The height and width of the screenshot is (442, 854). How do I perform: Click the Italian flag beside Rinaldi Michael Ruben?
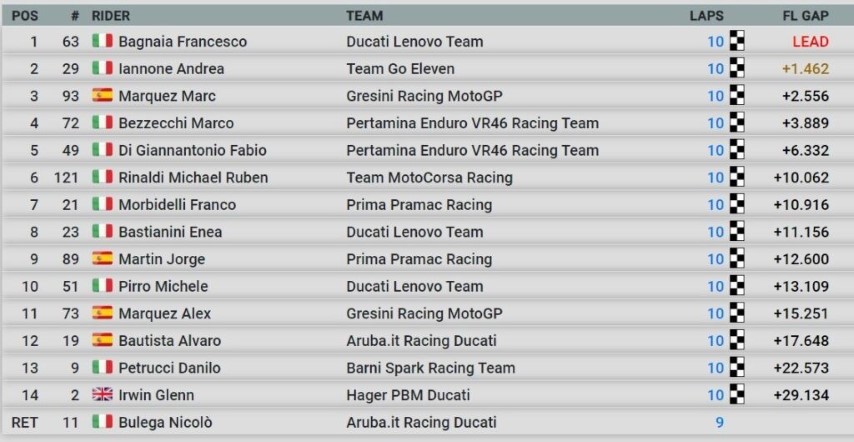point(102,178)
